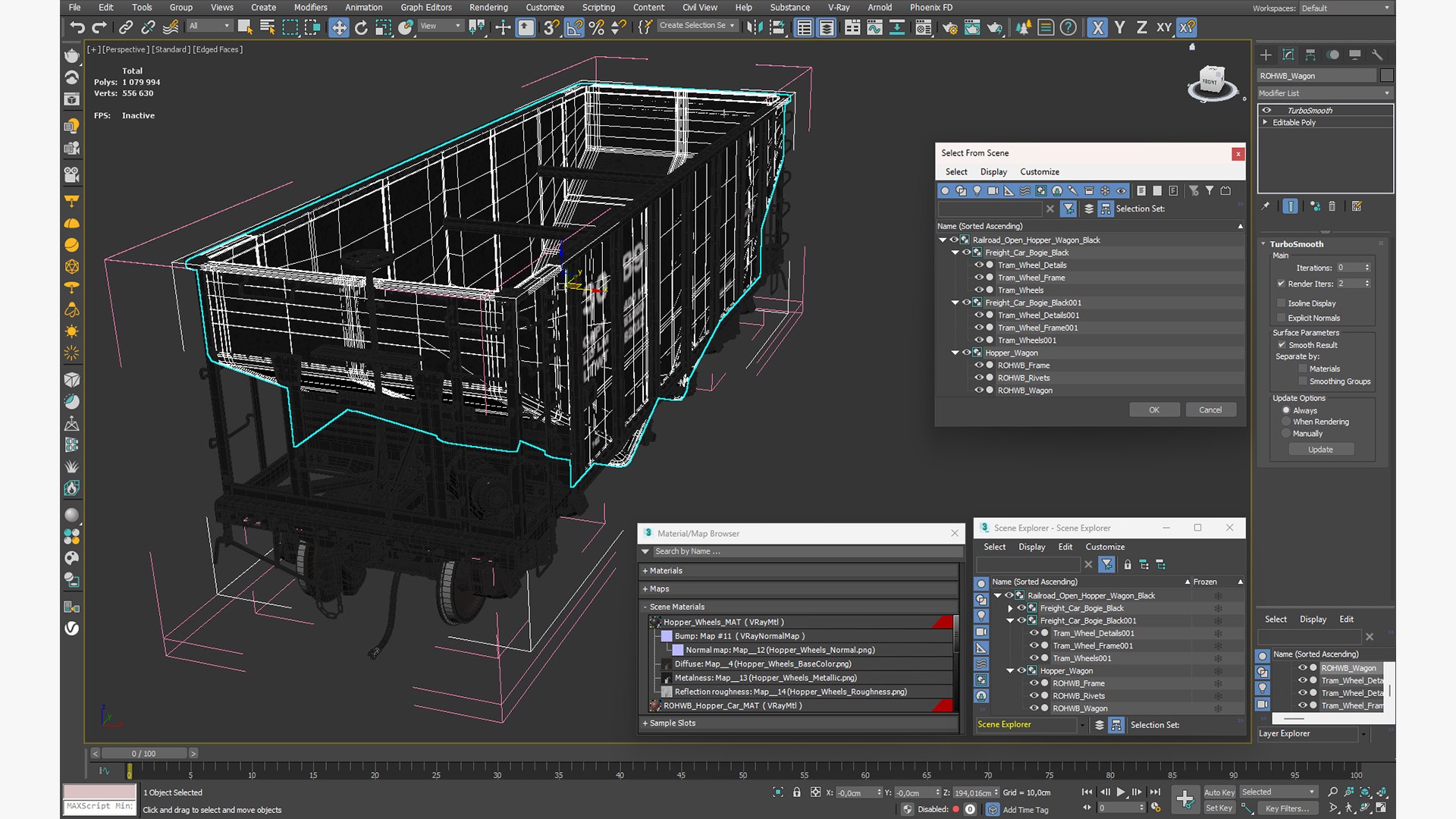Click the Redo arrow in main toolbar
Image resolution: width=1456 pixels, height=819 pixels.
click(99, 28)
